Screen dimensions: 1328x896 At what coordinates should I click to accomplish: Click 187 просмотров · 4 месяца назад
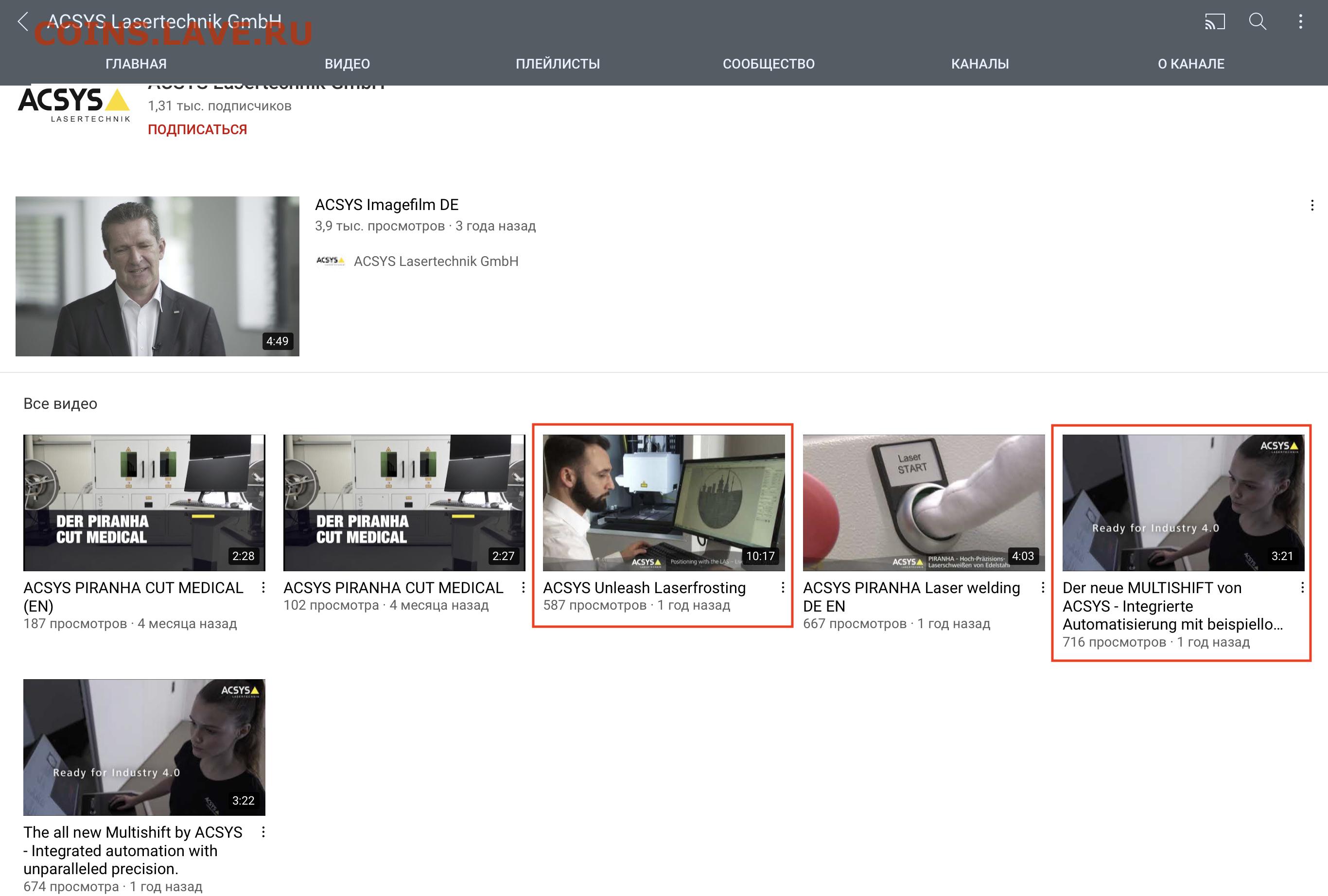130,623
